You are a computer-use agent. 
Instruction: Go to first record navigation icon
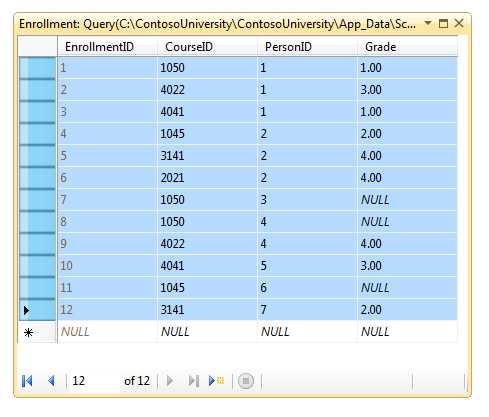tap(27, 381)
